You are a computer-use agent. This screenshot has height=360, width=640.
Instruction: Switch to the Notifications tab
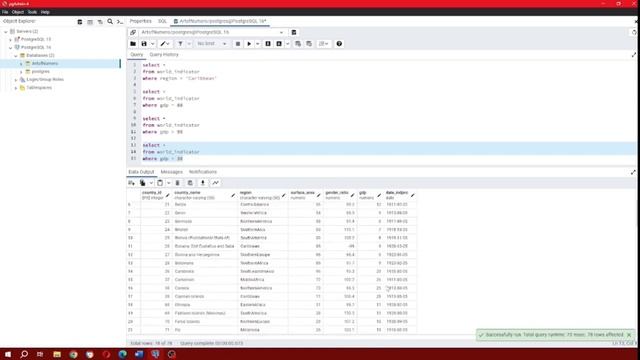click(x=203, y=172)
